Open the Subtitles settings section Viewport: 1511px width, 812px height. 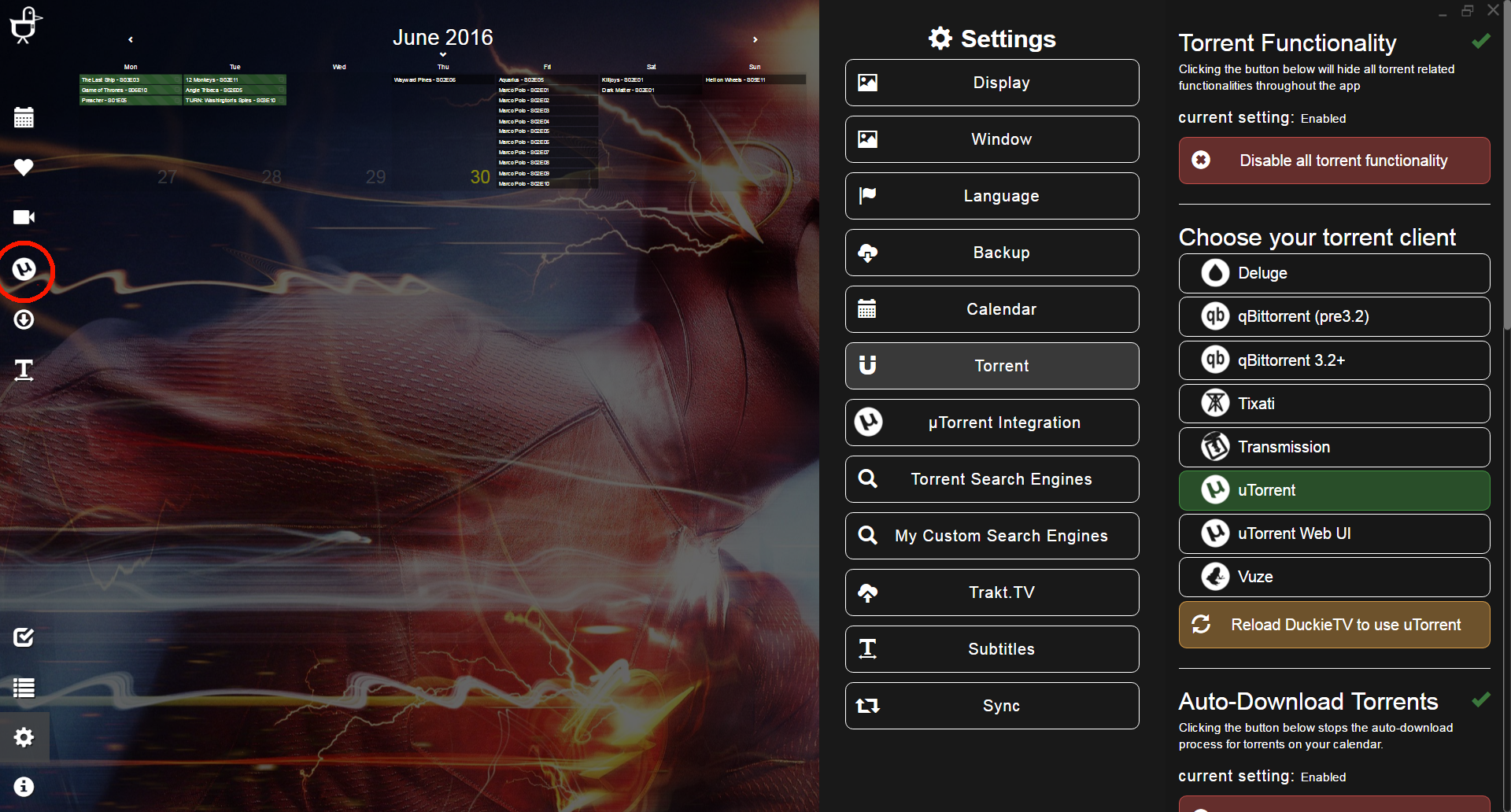pos(992,649)
